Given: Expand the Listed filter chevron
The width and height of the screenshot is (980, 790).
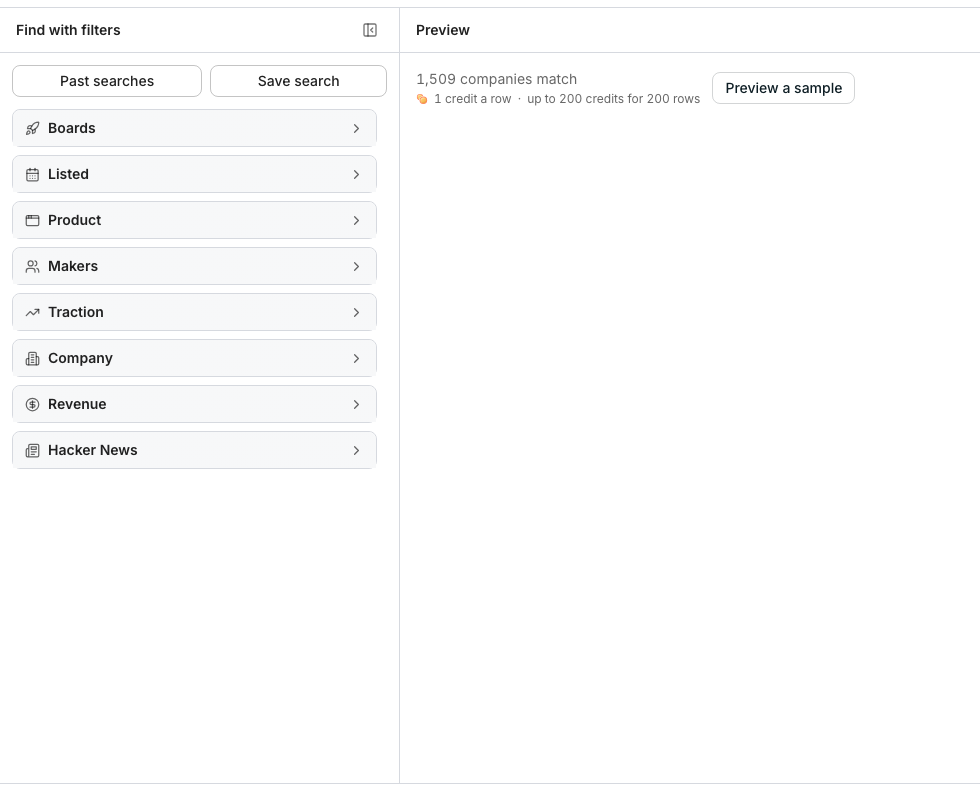Looking at the screenshot, I should pos(356,174).
